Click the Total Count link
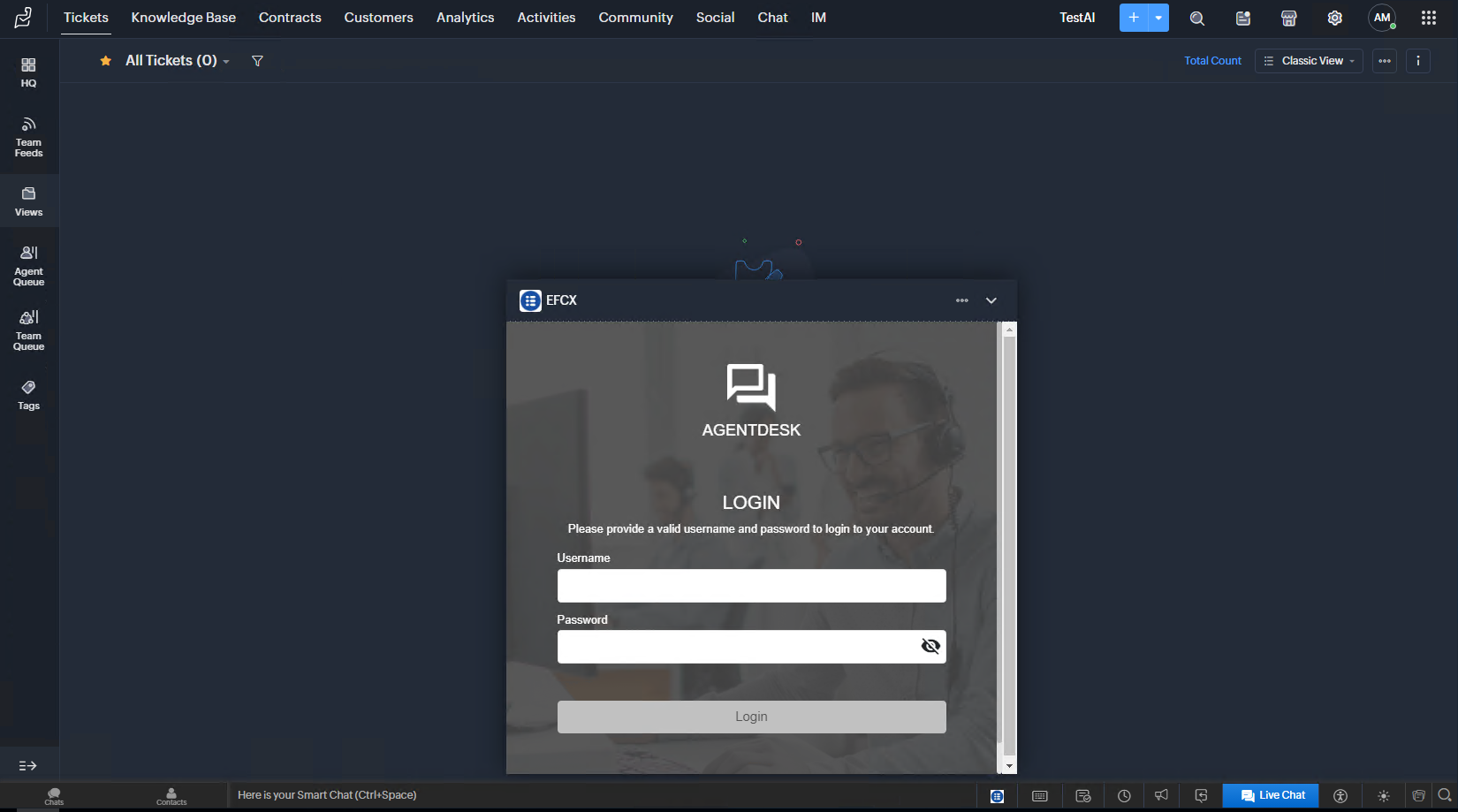 coord(1212,61)
